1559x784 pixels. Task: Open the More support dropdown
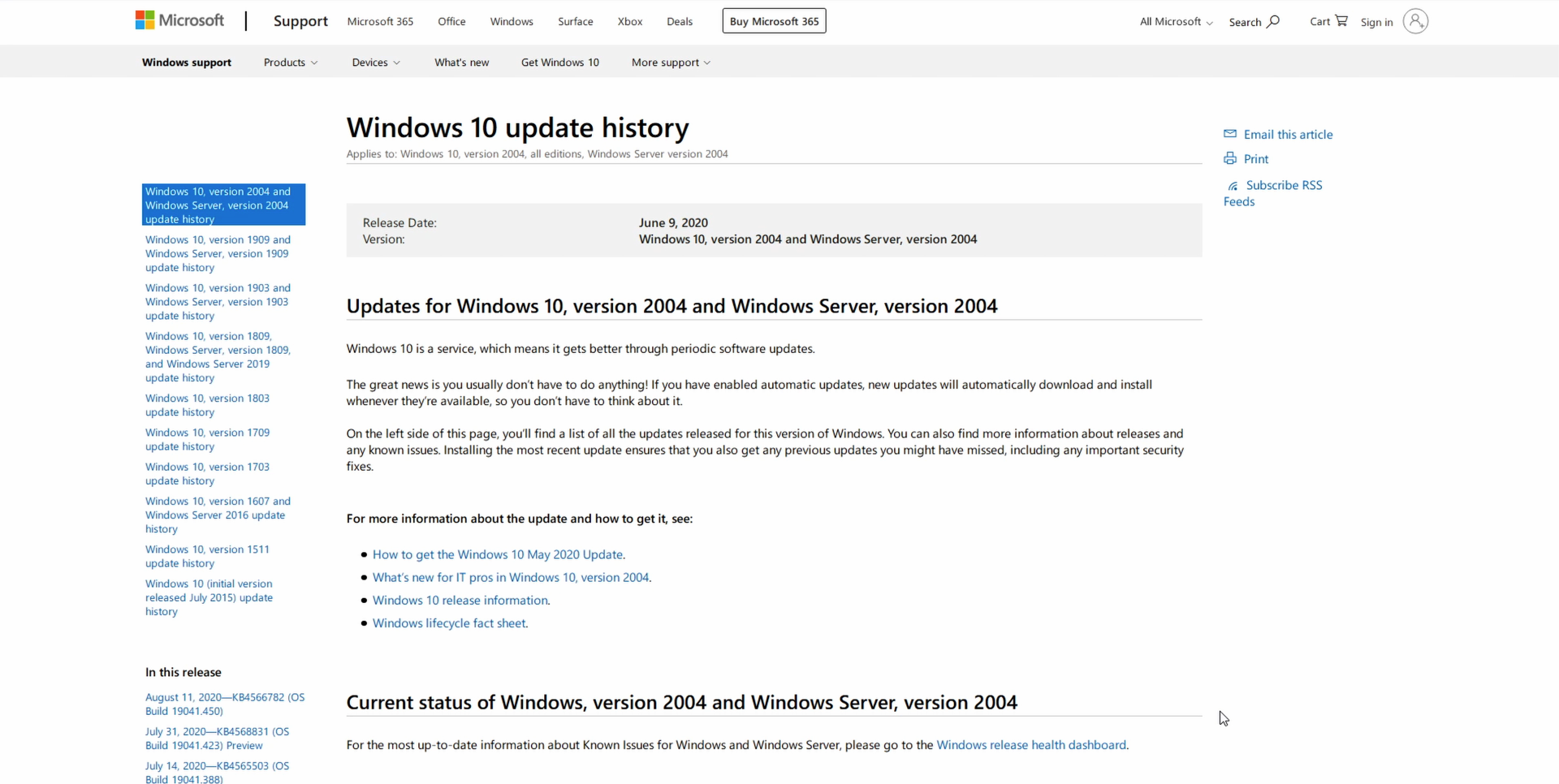671,62
